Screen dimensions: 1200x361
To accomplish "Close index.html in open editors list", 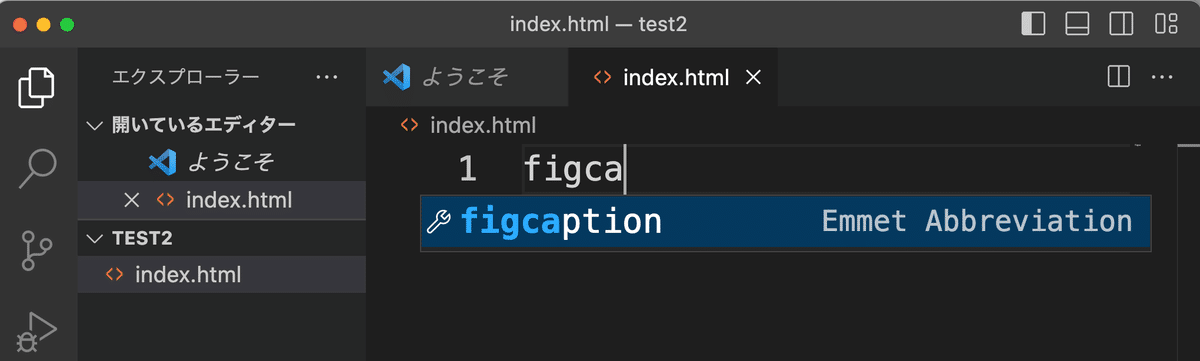I will pos(130,200).
